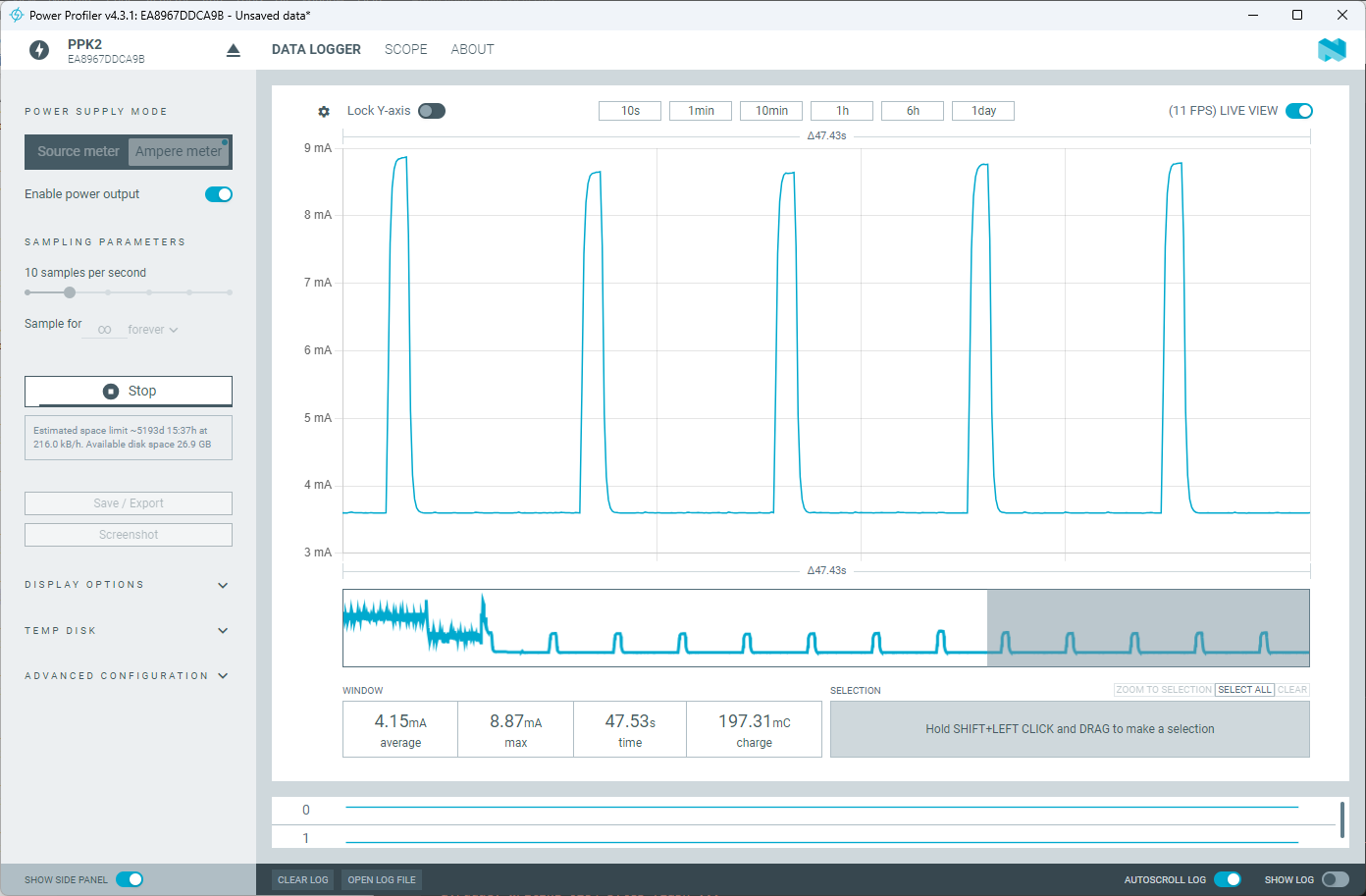1366x896 pixels.
Task: Click the Stop sampling circle icon
Action: [111, 391]
